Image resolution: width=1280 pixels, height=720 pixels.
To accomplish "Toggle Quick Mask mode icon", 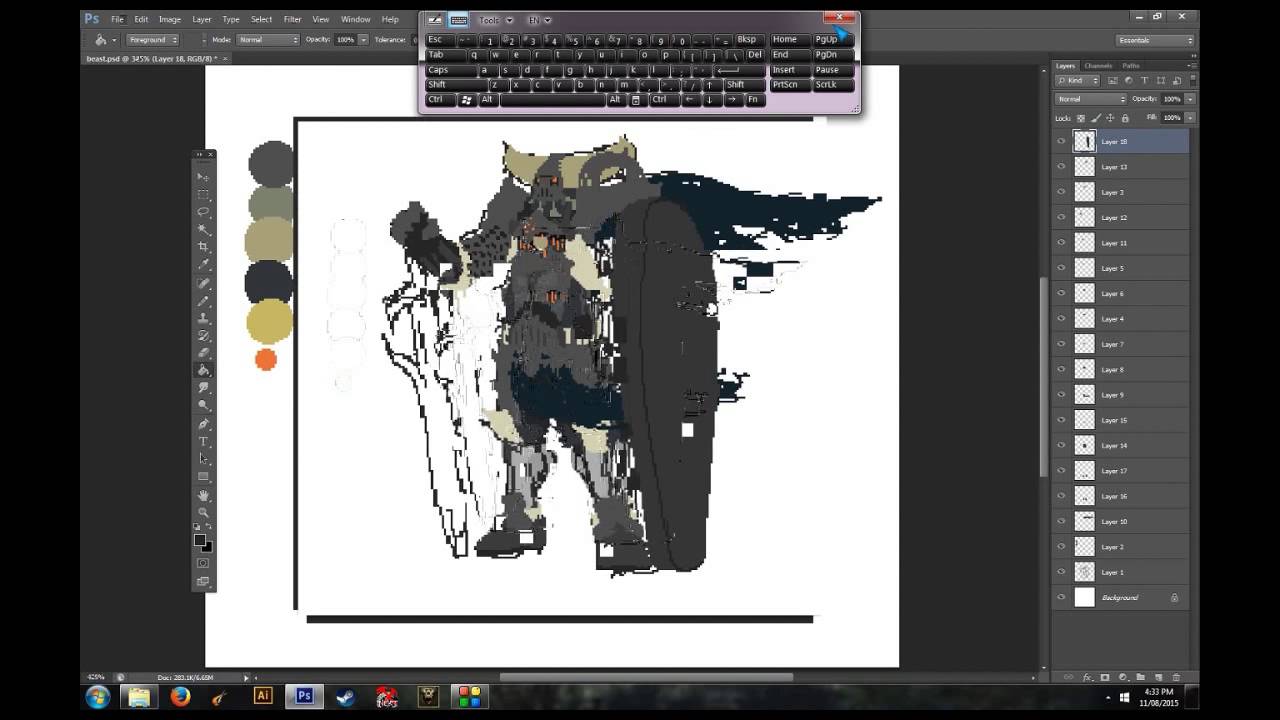I will (203, 563).
